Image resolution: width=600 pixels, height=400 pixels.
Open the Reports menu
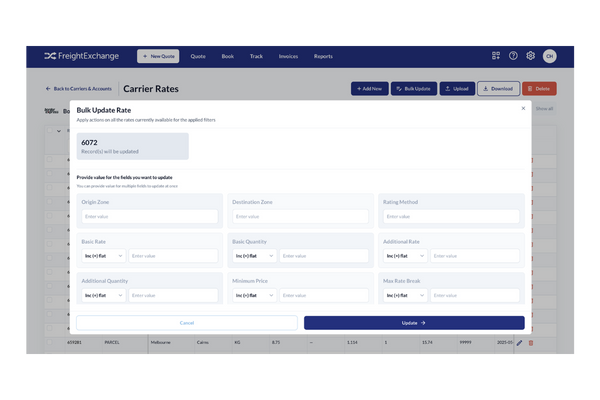pos(323,56)
